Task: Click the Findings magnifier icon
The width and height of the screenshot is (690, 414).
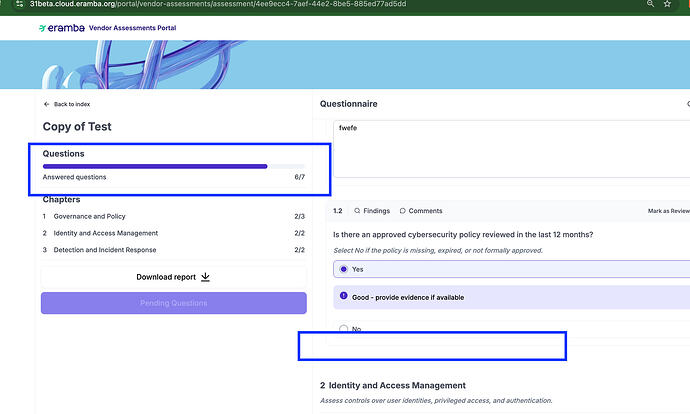Action: [x=357, y=211]
